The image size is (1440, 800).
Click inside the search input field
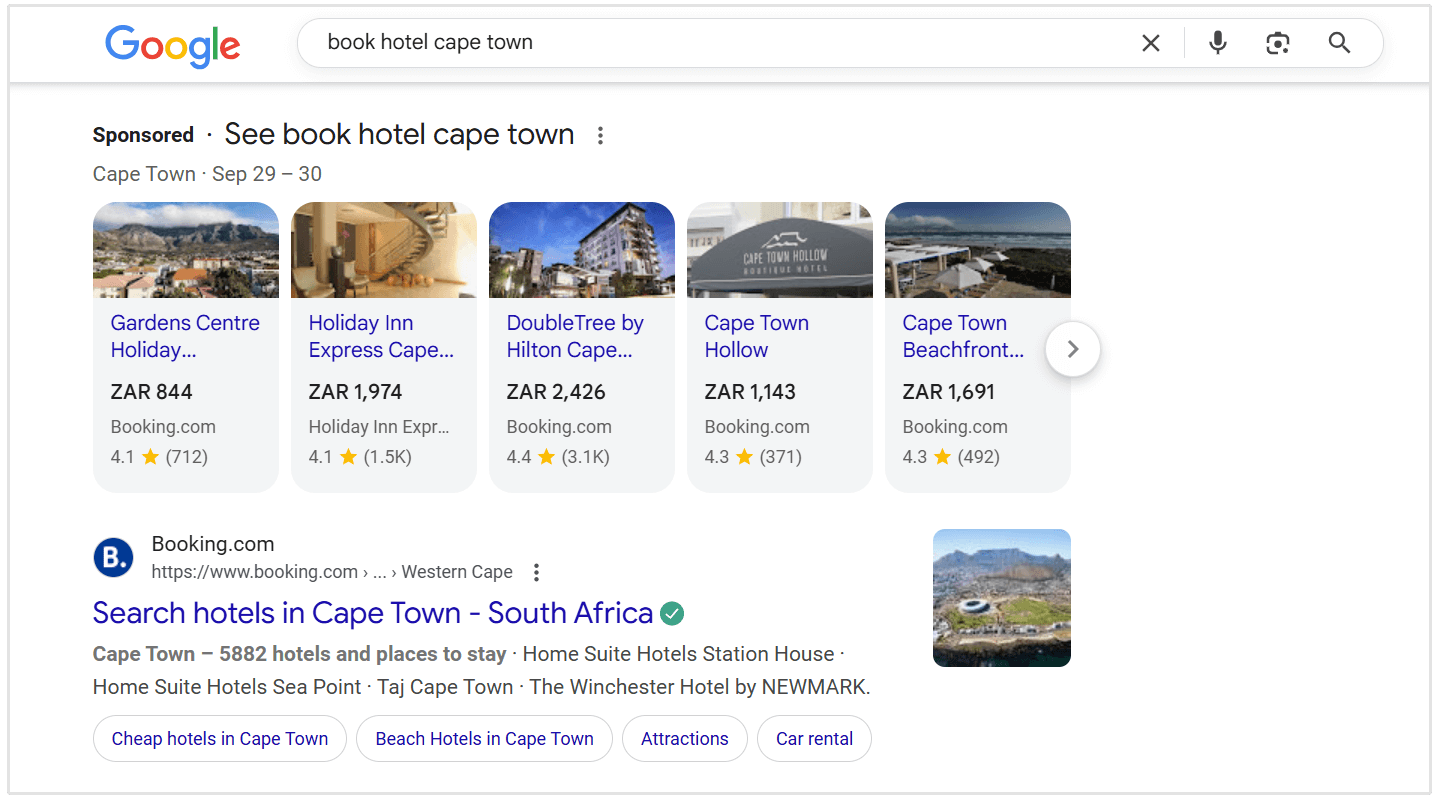700,42
